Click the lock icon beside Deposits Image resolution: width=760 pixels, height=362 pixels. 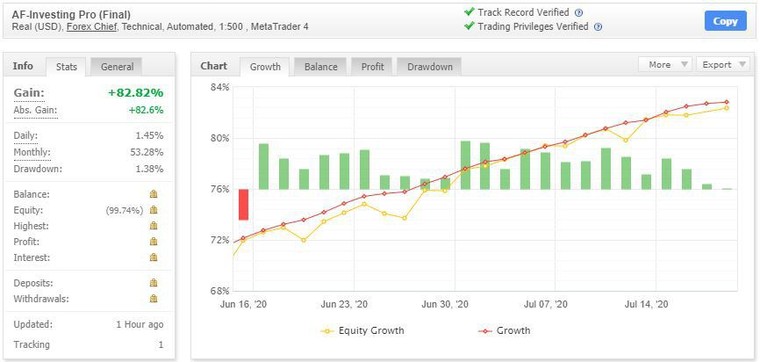[154, 283]
